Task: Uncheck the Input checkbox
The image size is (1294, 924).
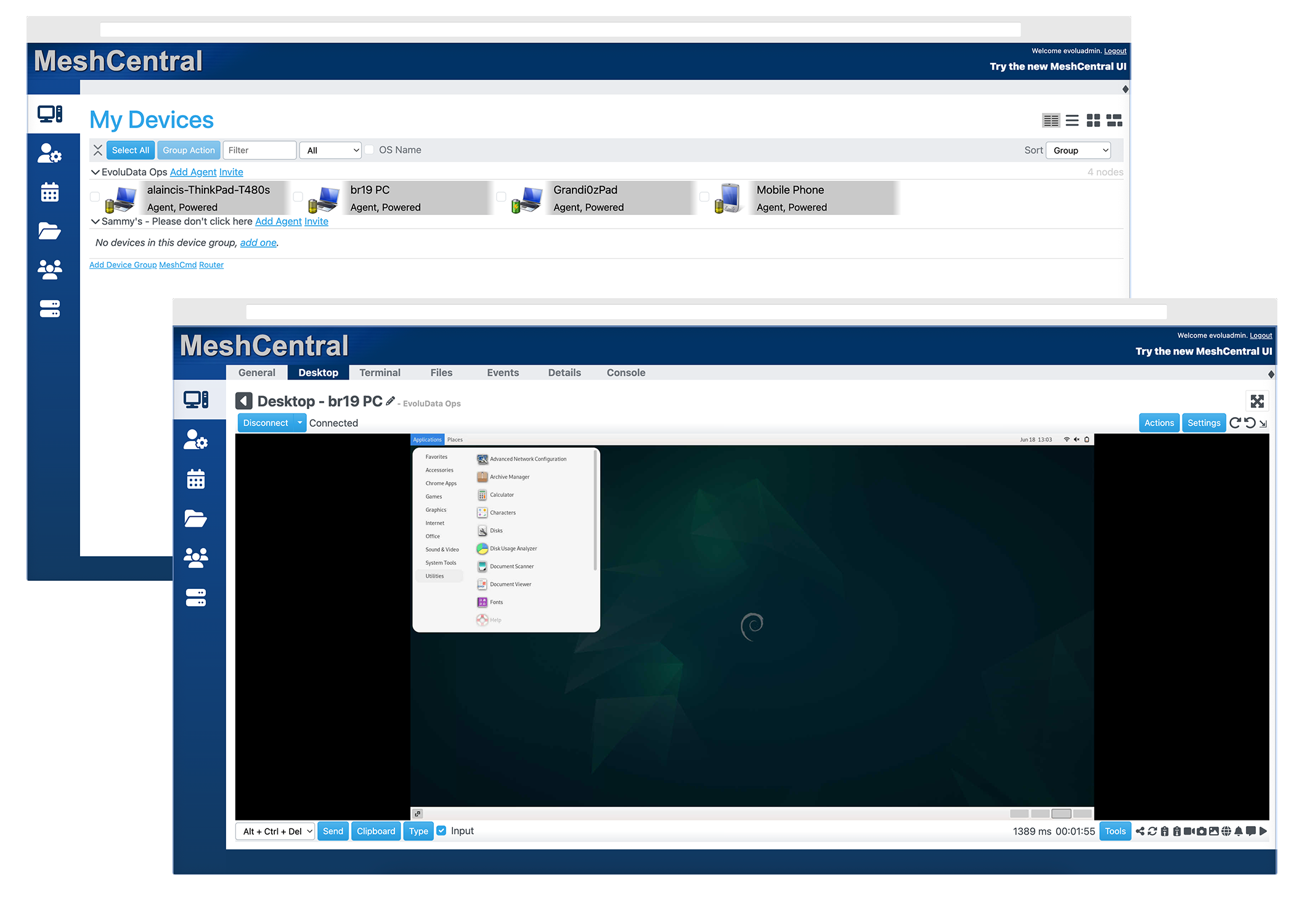Action: (x=441, y=830)
